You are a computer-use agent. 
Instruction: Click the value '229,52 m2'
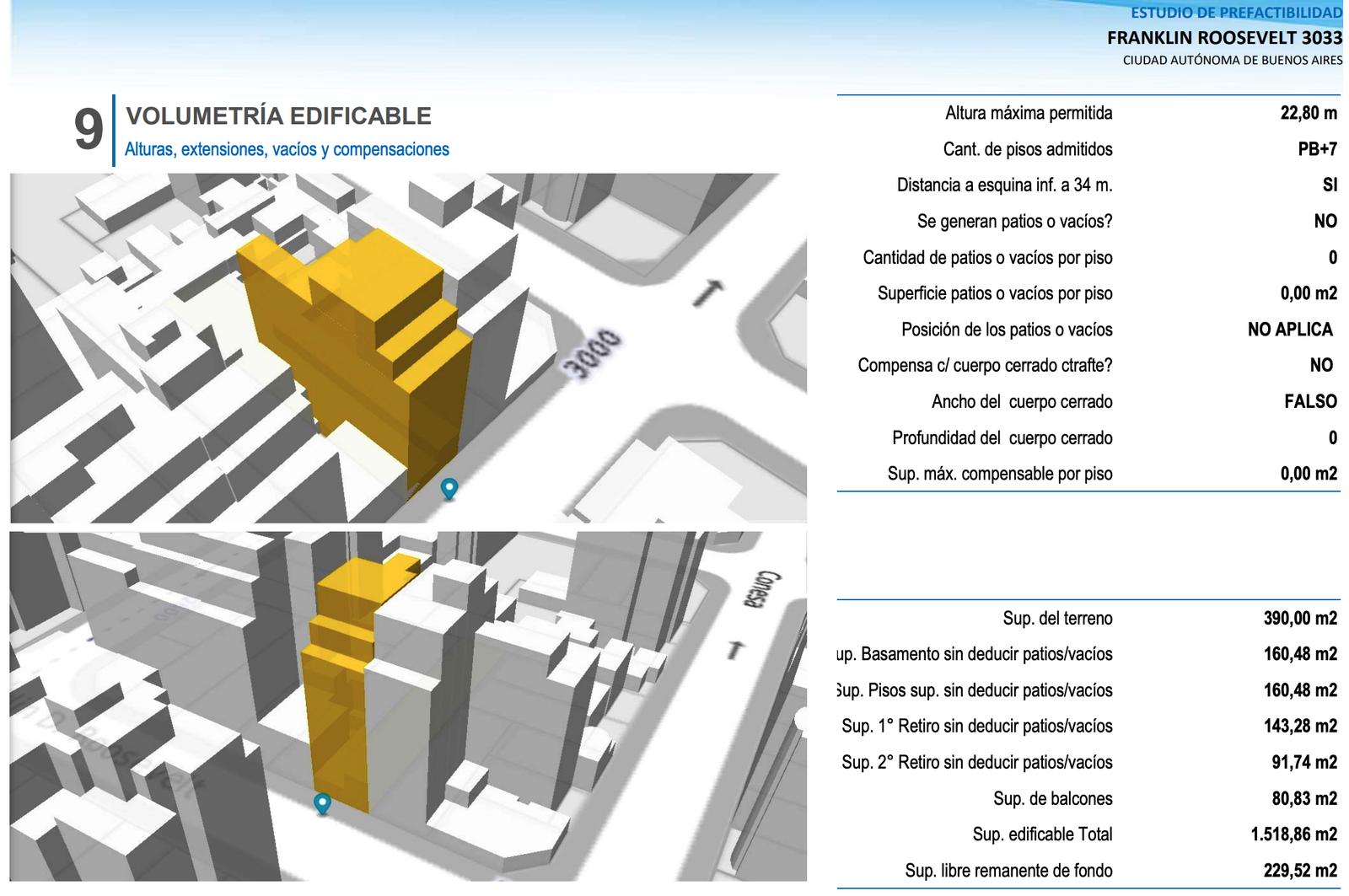coord(1300,871)
